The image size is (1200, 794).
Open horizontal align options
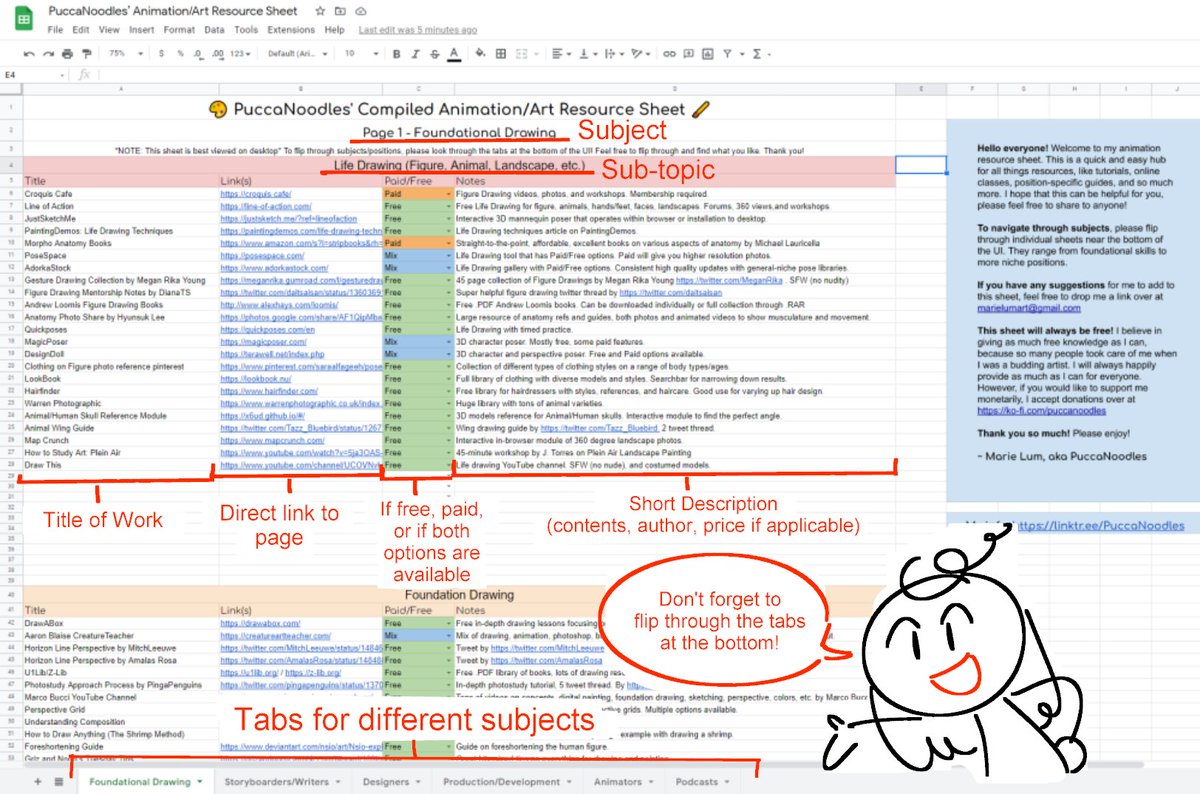562,53
